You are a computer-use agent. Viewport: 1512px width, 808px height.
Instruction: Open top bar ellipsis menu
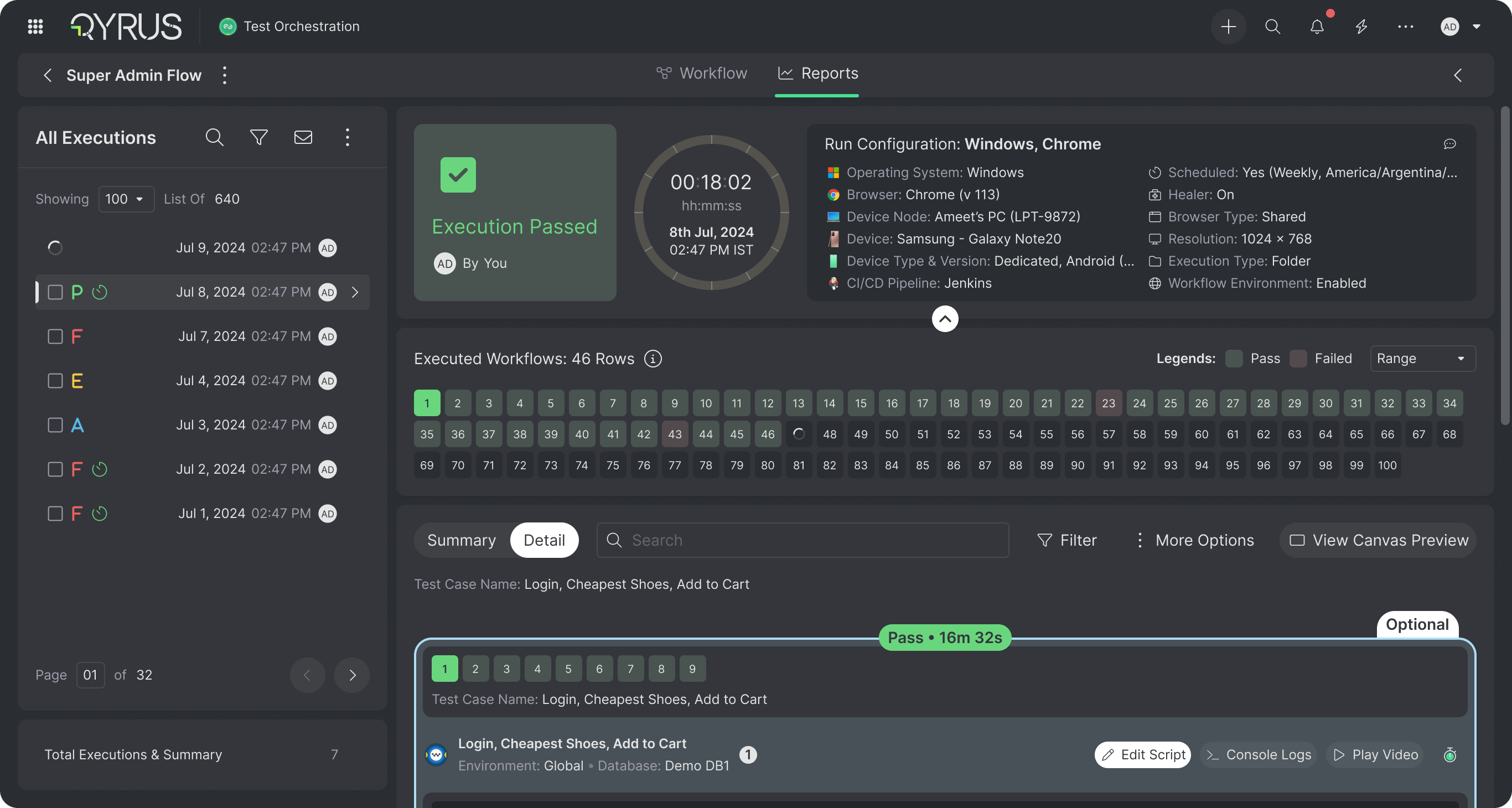tap(1406, 27)
